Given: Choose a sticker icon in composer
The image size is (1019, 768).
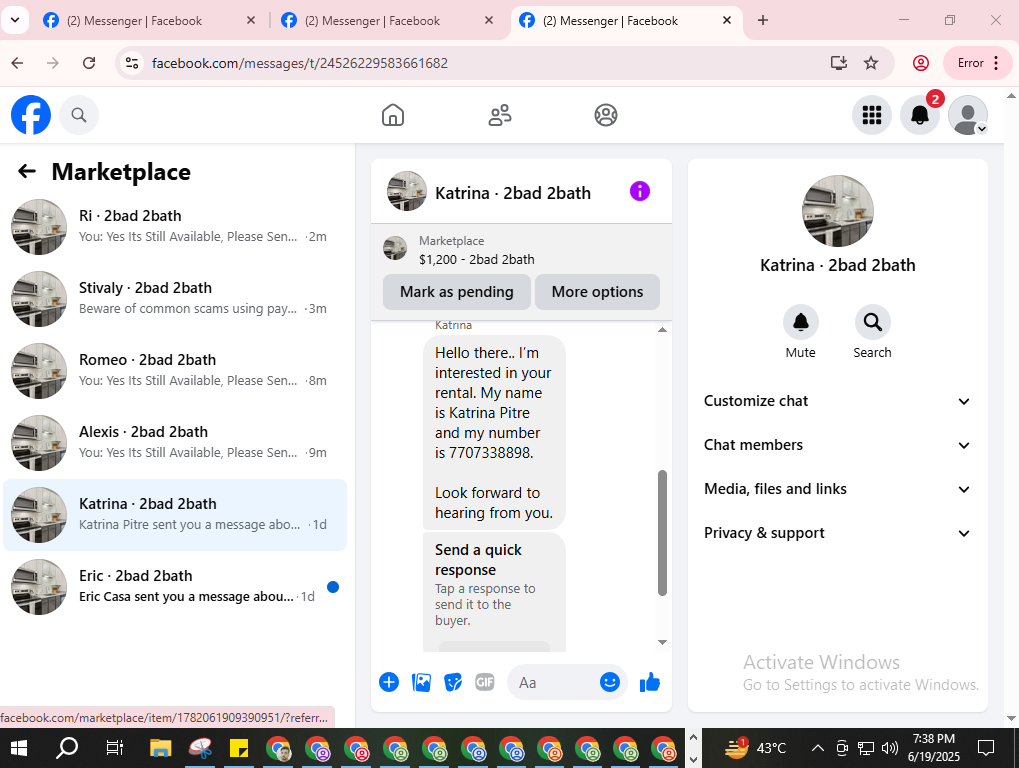Looking at the screenshot, I should point(453,682).
